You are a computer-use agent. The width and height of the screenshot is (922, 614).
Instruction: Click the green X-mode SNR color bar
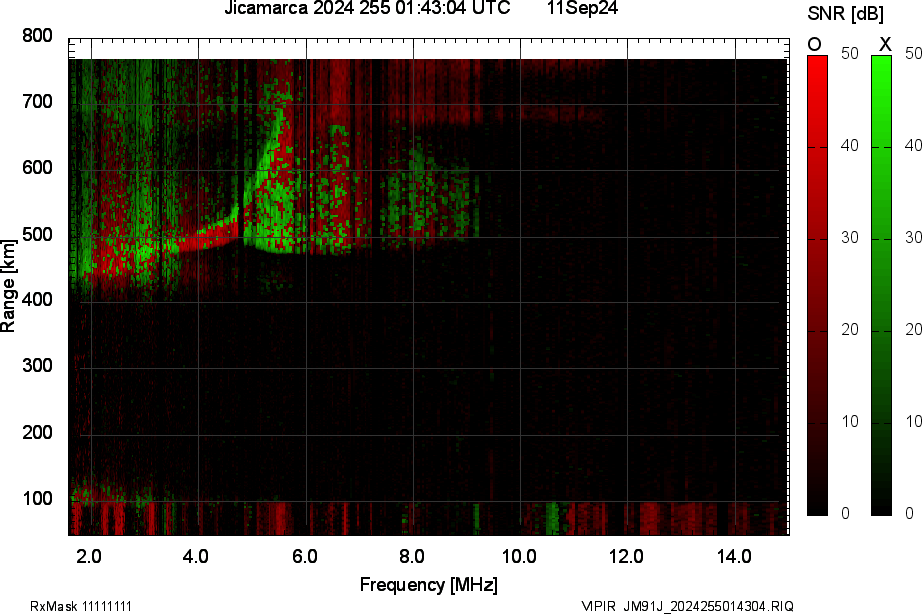[881, 285]
